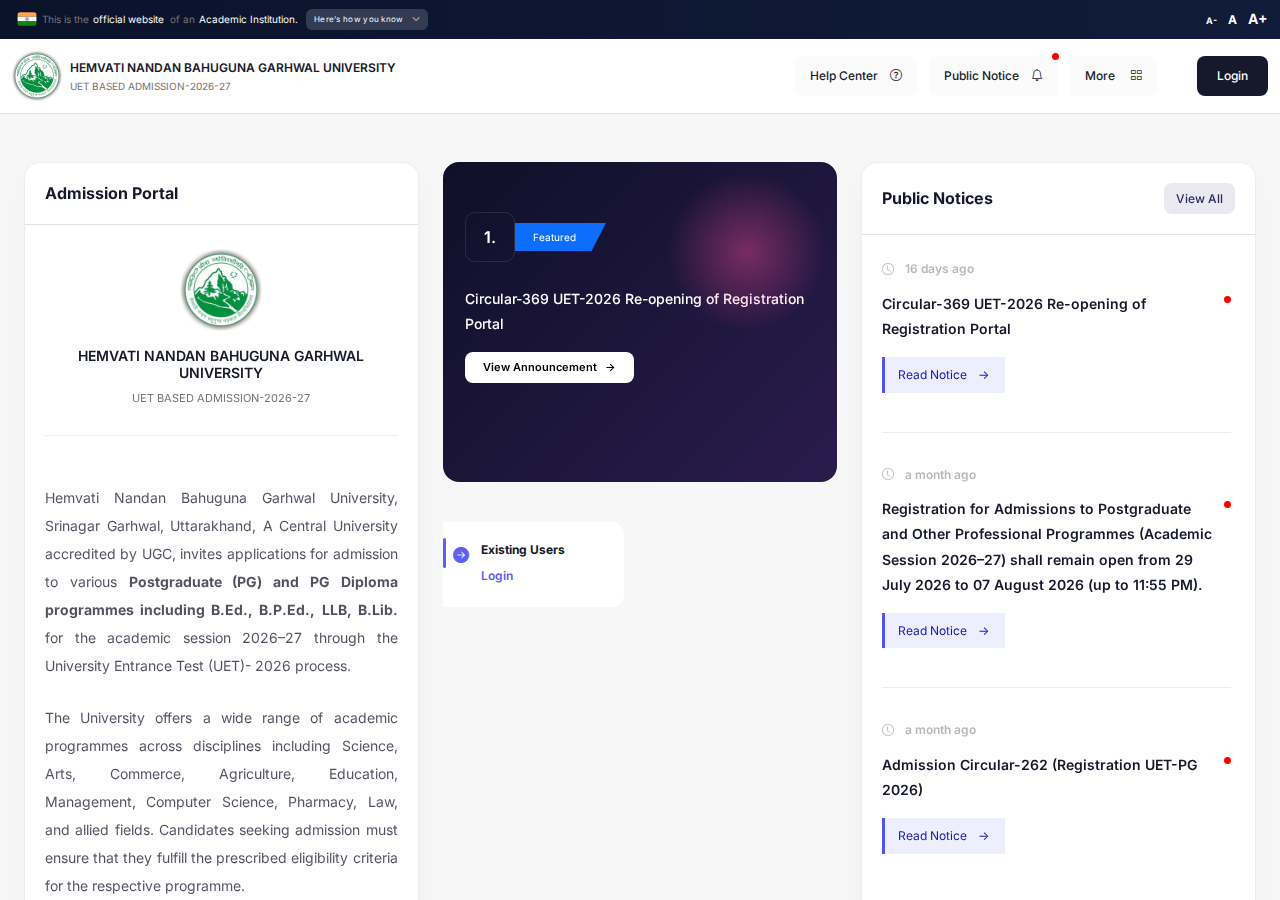The width and height of the screenshot is (1280, 900).
Task: Click the "1." number badge on the featured card
Action: click(x=490, y=237)
